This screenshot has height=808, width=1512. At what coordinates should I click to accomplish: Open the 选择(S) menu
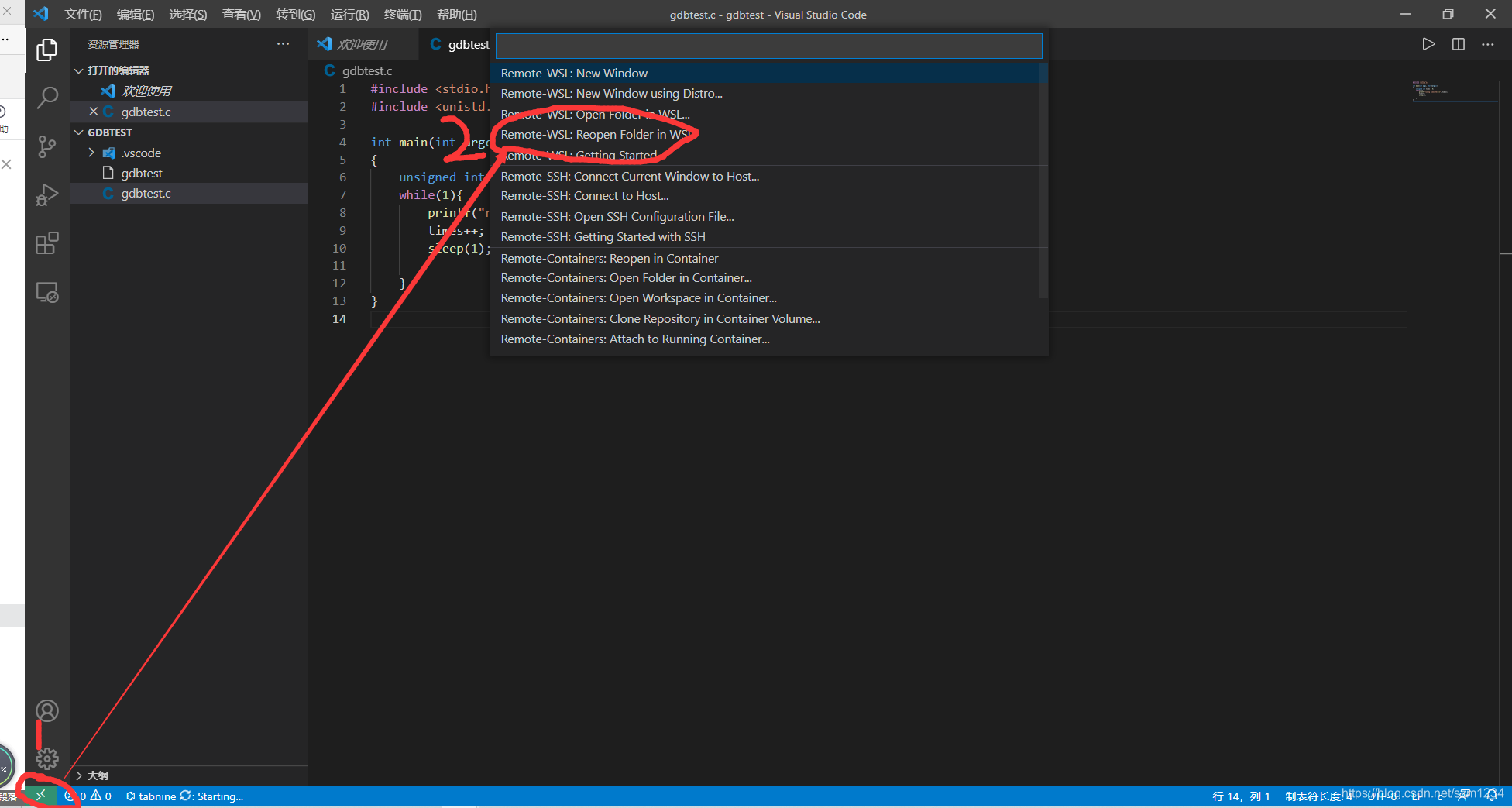pyautogui.click(x=188, y=15)
